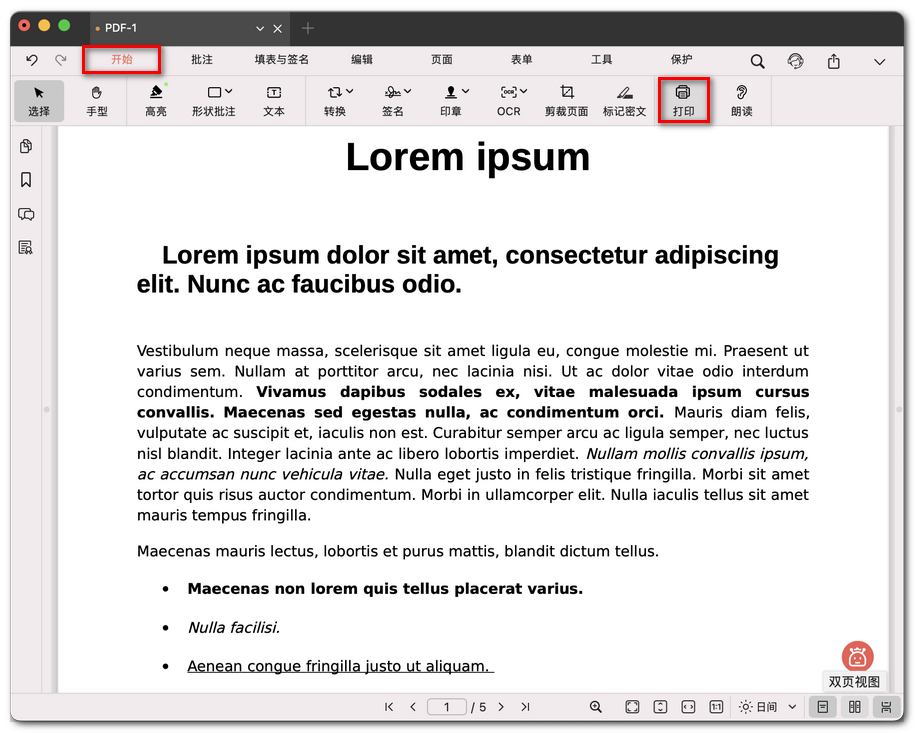Open the comments sidebar panel
The height and width of the screenshot is (733, 915).
pos(26,214)
